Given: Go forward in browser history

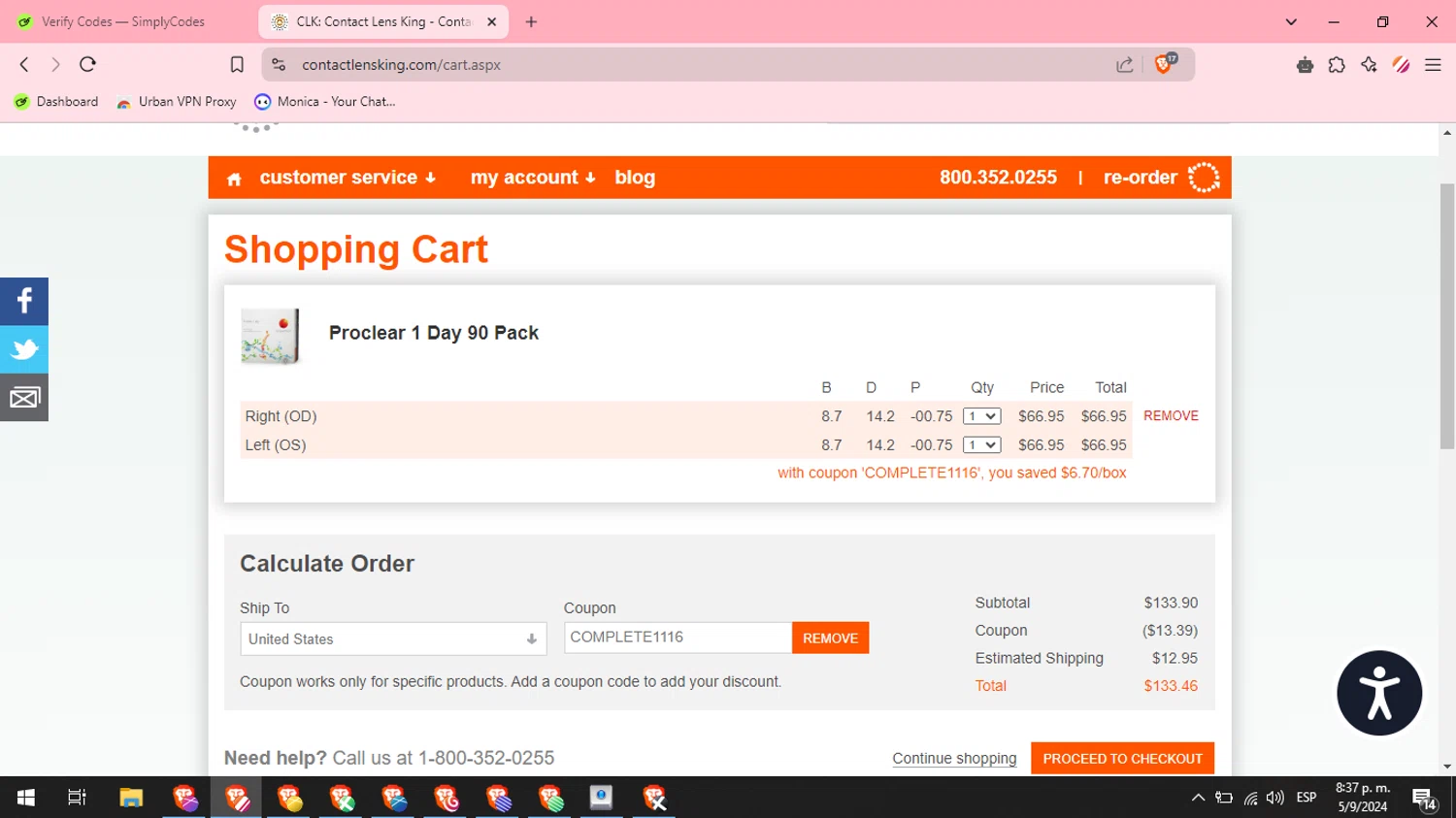Looking at the screenshot, I should (x=55, y=64).
